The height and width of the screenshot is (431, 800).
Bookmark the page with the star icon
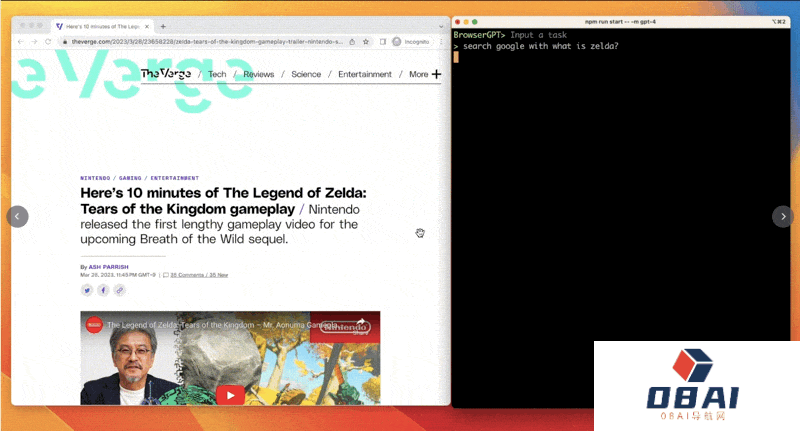(x=366, y=42)
